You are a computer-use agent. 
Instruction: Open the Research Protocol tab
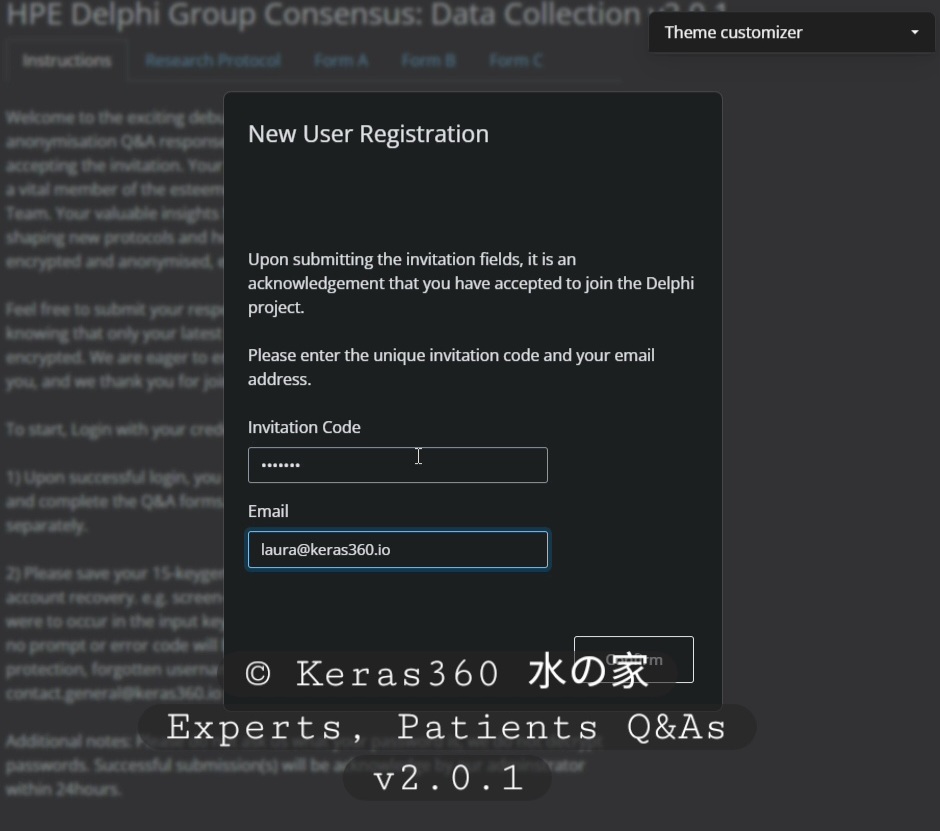[212, 60]
